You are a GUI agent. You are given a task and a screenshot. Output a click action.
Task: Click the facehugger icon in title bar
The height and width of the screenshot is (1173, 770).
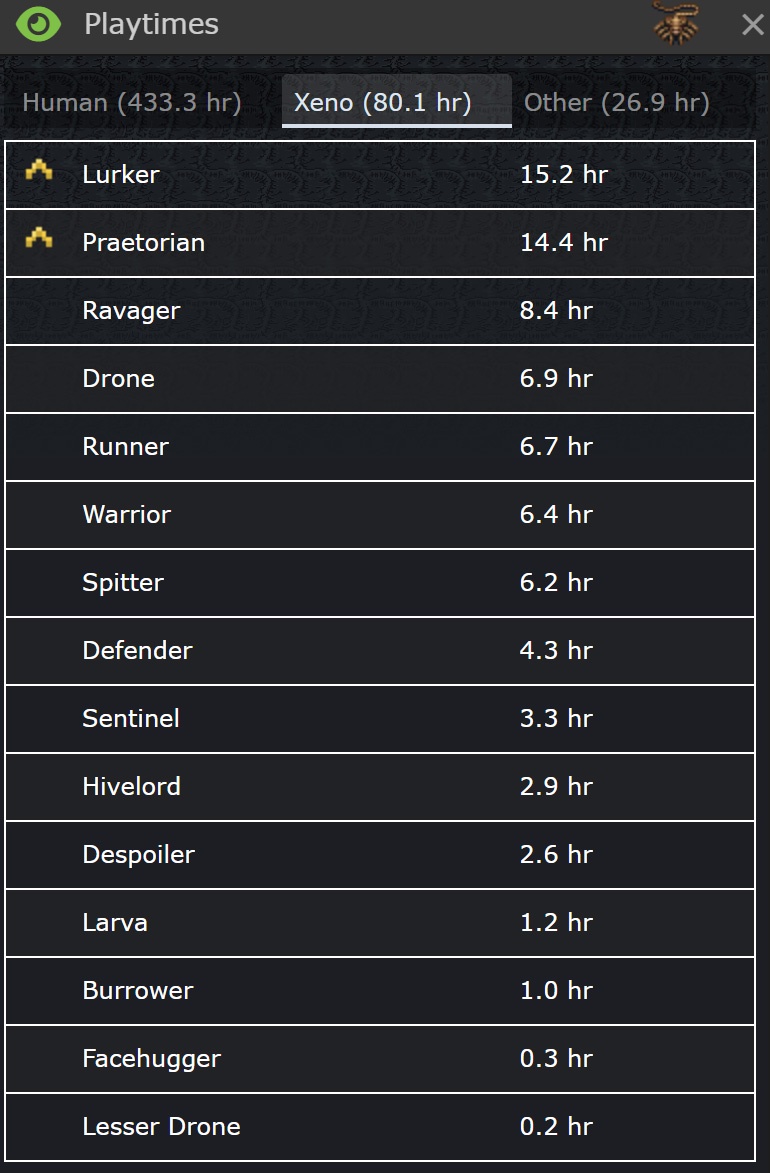676,24
